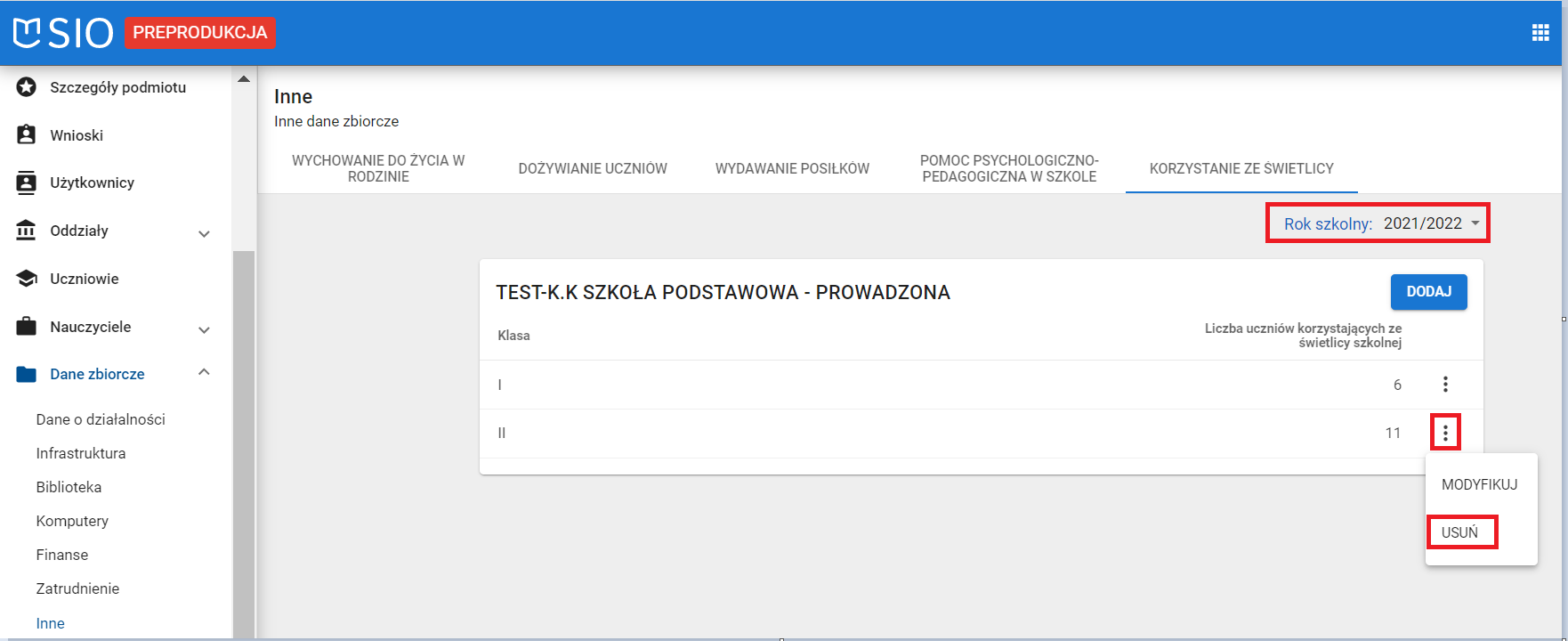Click the star icon beside Szczegóły podmiotu
Image resolution: width=1568 pixels, height=641 pixels.
[x=27, y=87]
